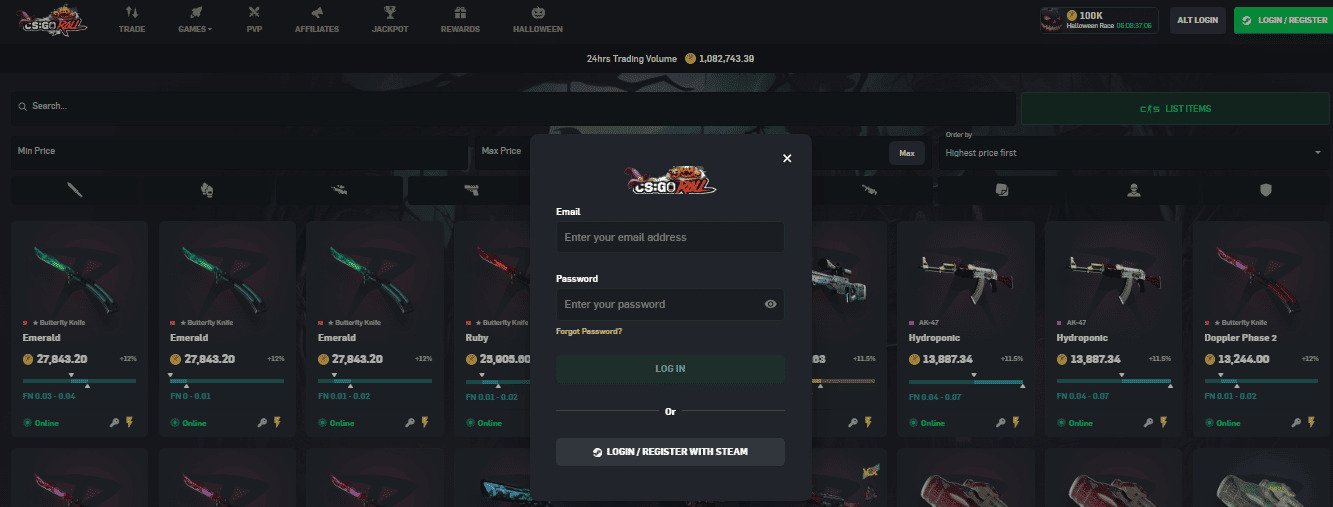The width and height of the screenshot is (1333, 507).
Task: Open the Games dropdown menu
Action: [x=195, y=19]
